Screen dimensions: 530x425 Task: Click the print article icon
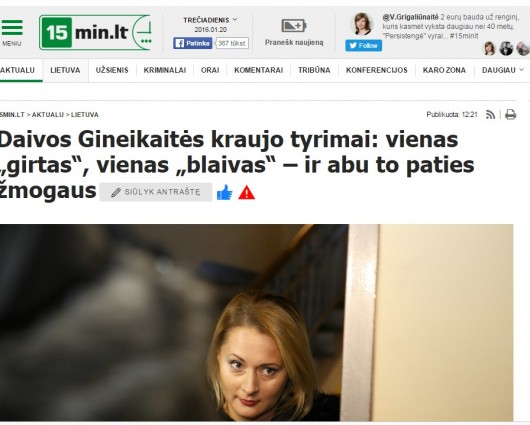click(x=510, y=115)
